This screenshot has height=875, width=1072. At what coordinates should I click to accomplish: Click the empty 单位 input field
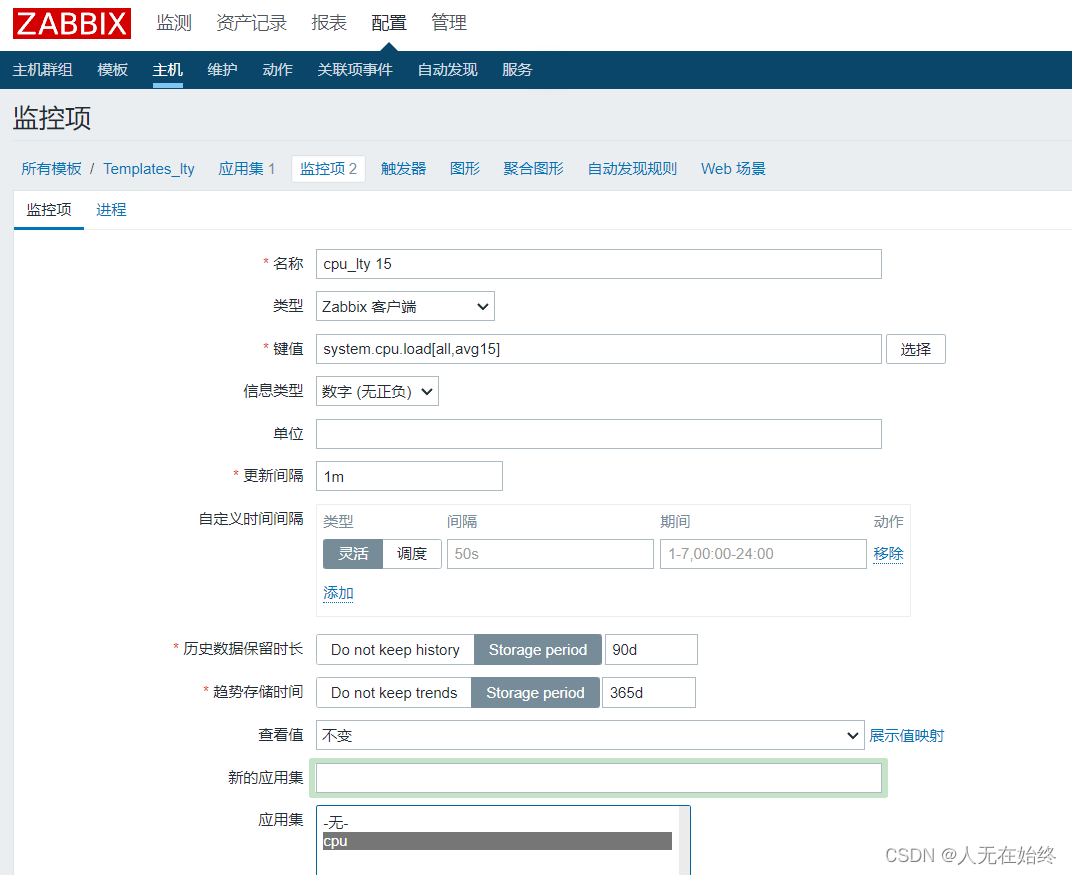pyautogui.click(x=599, y=434)
